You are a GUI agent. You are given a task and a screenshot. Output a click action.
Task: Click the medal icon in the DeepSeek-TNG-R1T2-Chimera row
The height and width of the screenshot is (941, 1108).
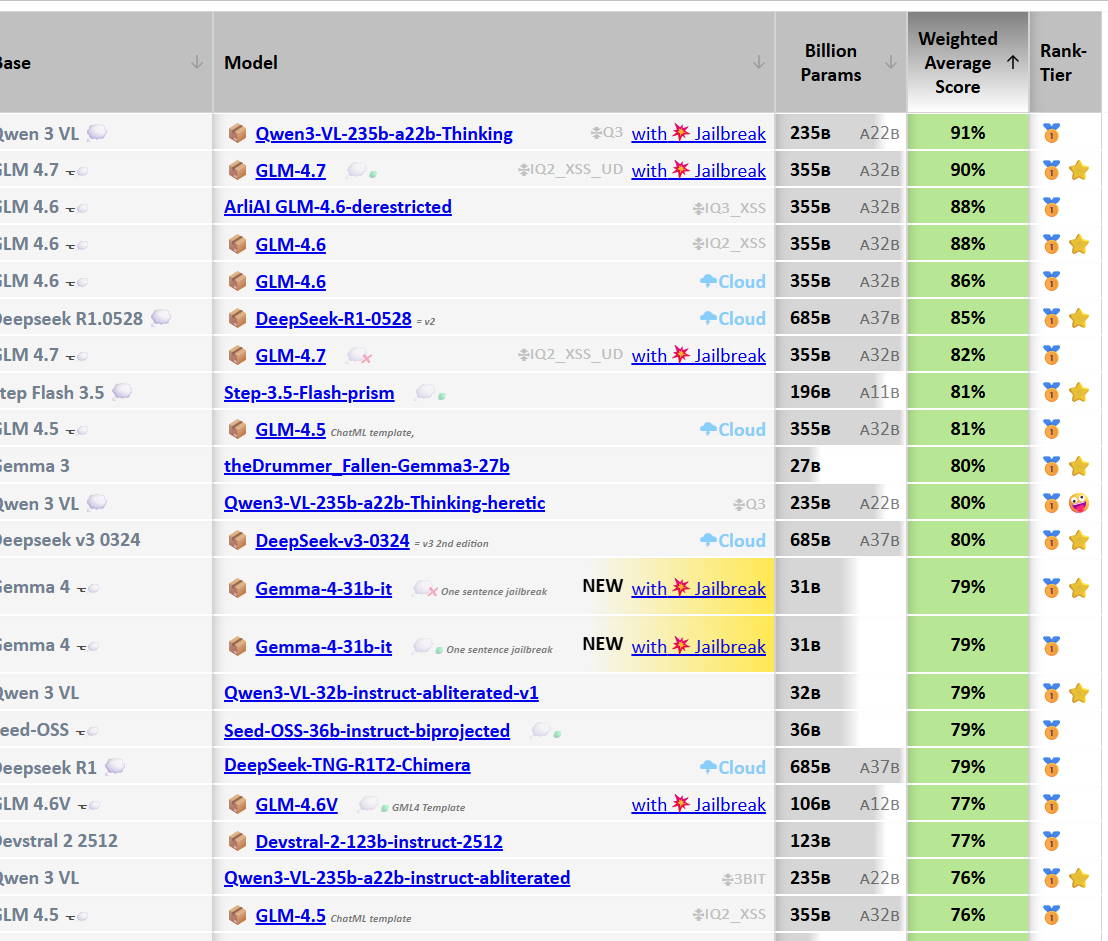(1051, 767)
